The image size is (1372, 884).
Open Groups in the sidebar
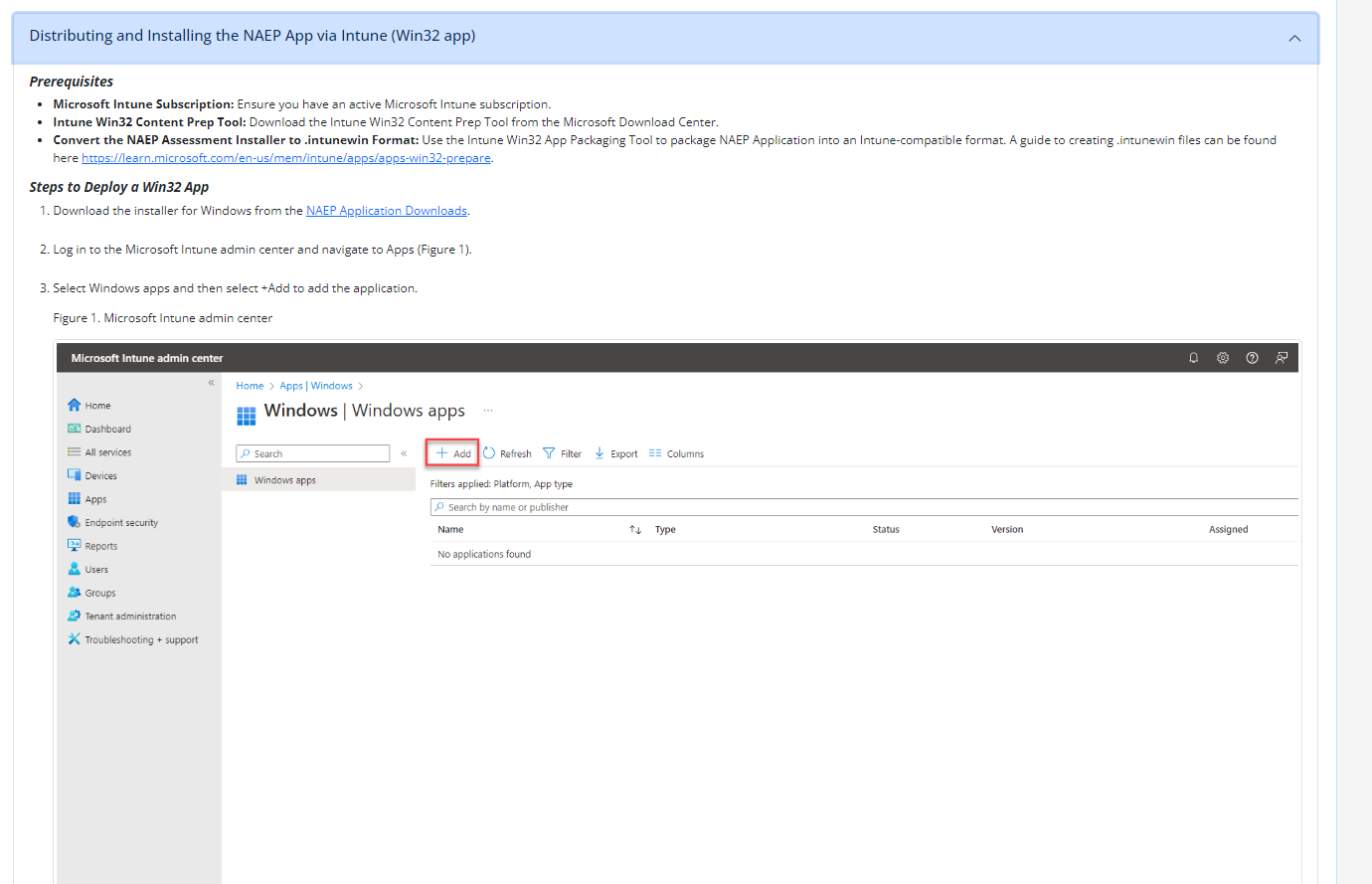pos(91,593)
